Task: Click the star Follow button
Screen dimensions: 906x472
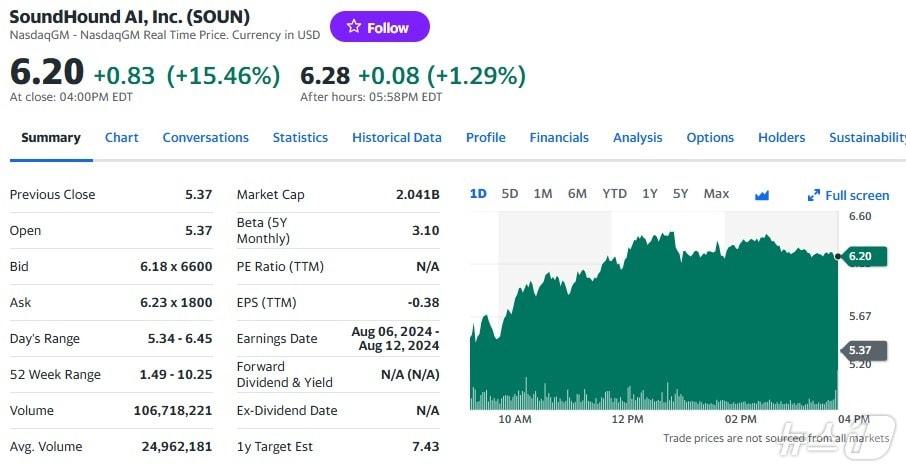Action: [379, 27]
